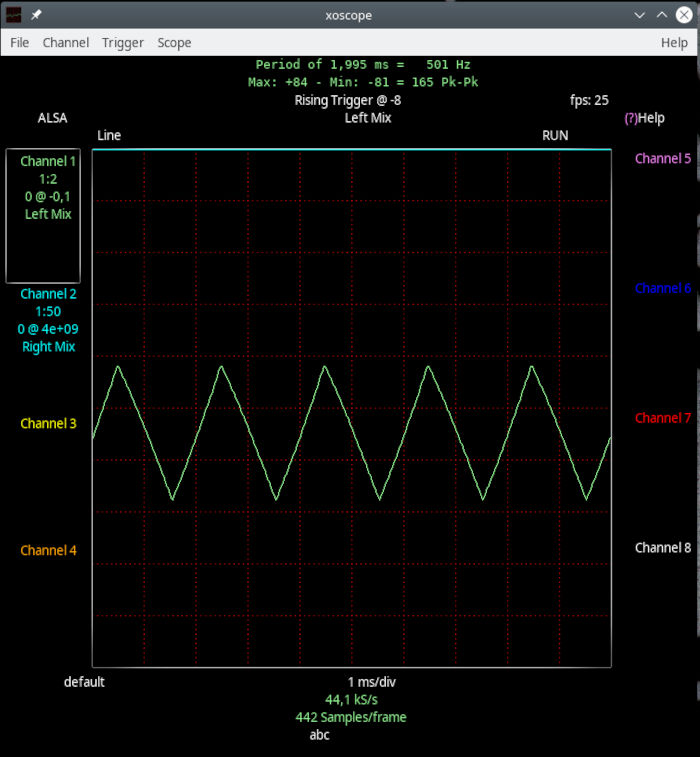Click the Rising Trigger @ -8 label
700x757 pixels.
348,100
